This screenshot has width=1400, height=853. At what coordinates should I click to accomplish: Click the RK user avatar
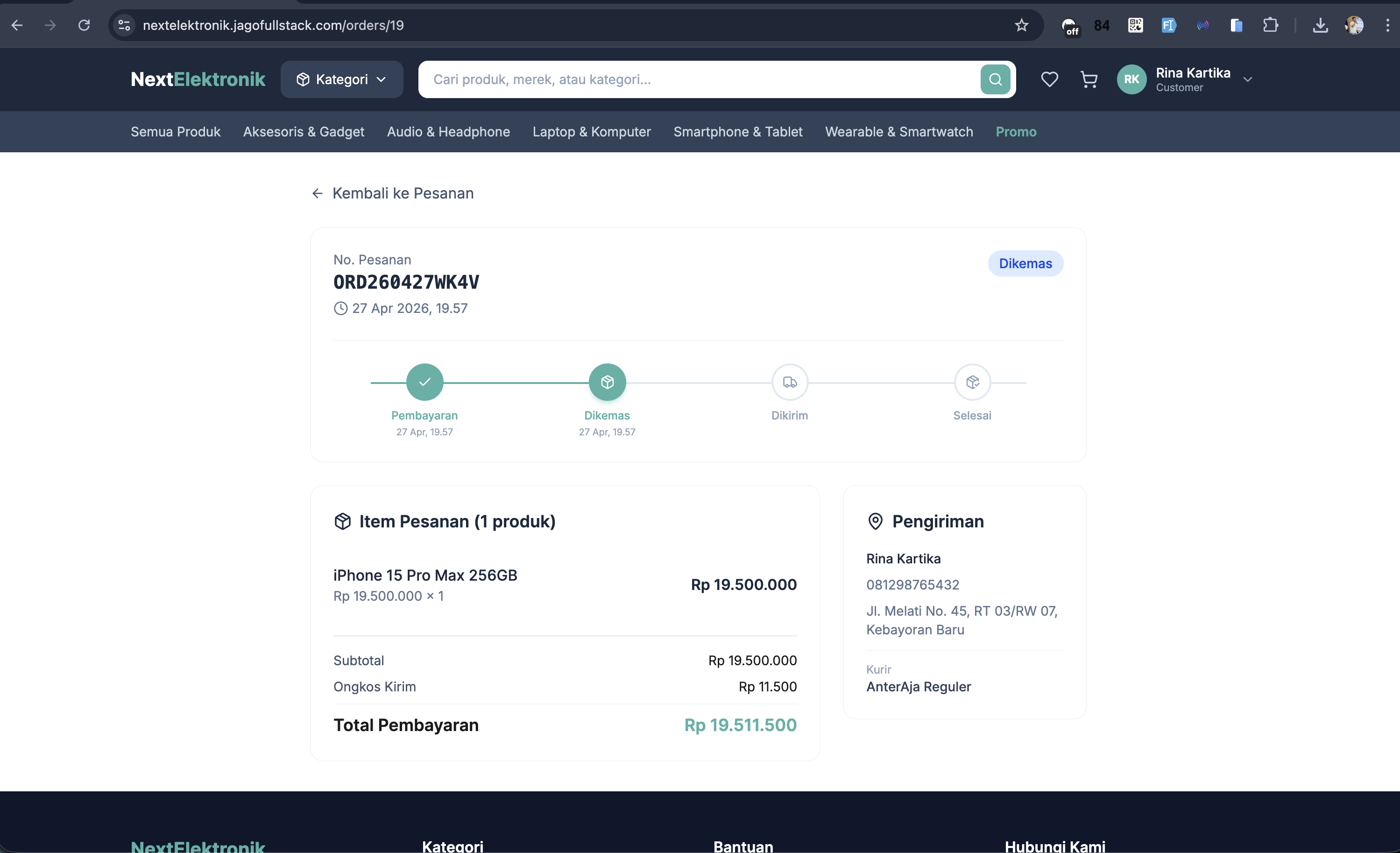tap(1131, 79)
